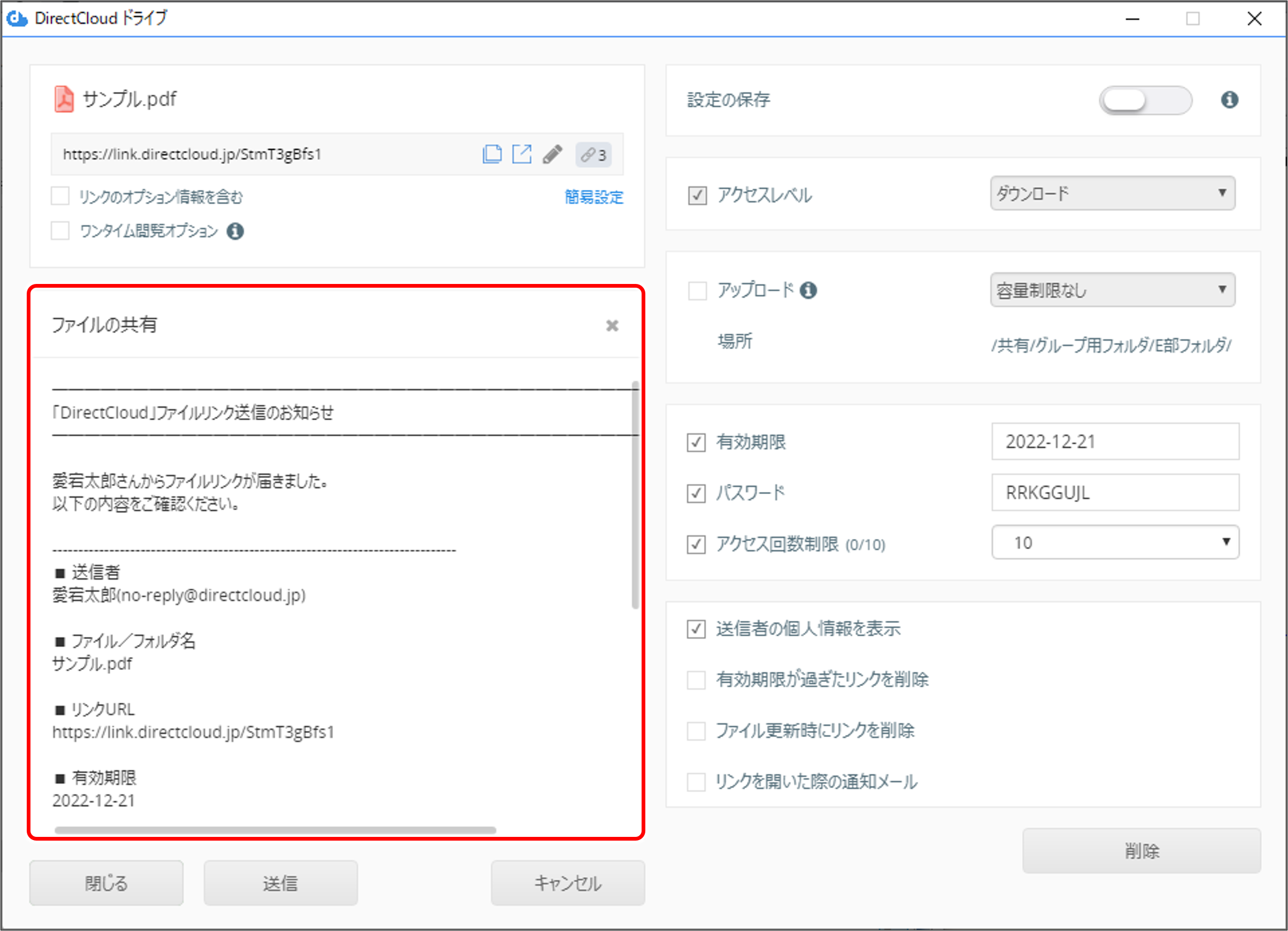Click the サンプル.pdf file icon
1288x931 pixels.
pyautogui.click(x=64, y=99)
